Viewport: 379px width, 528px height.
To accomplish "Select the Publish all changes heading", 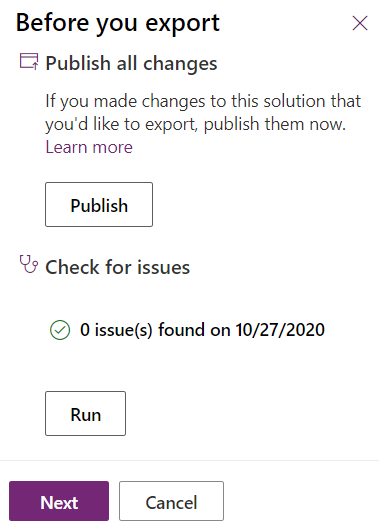I will (131, 63).
